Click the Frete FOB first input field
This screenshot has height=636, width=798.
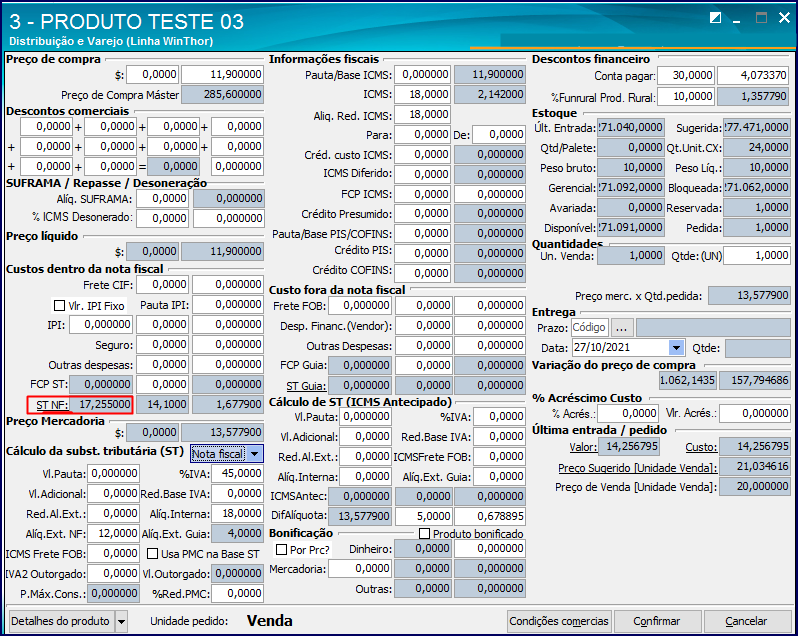tap(360, 305)
